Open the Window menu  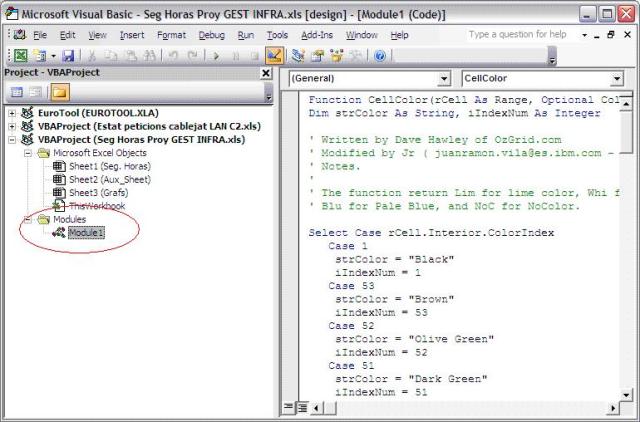(x=362, y=35)
